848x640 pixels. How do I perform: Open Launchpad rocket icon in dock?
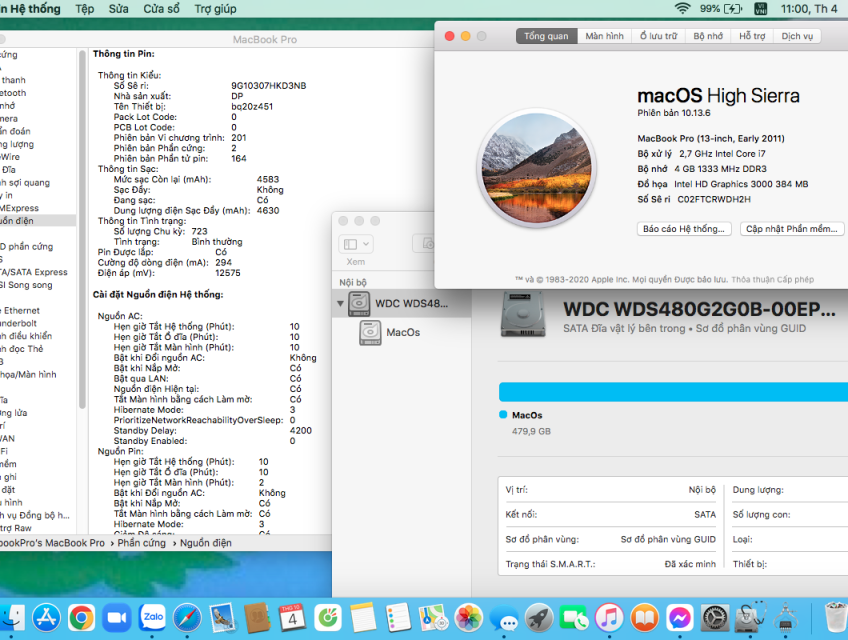539,617
